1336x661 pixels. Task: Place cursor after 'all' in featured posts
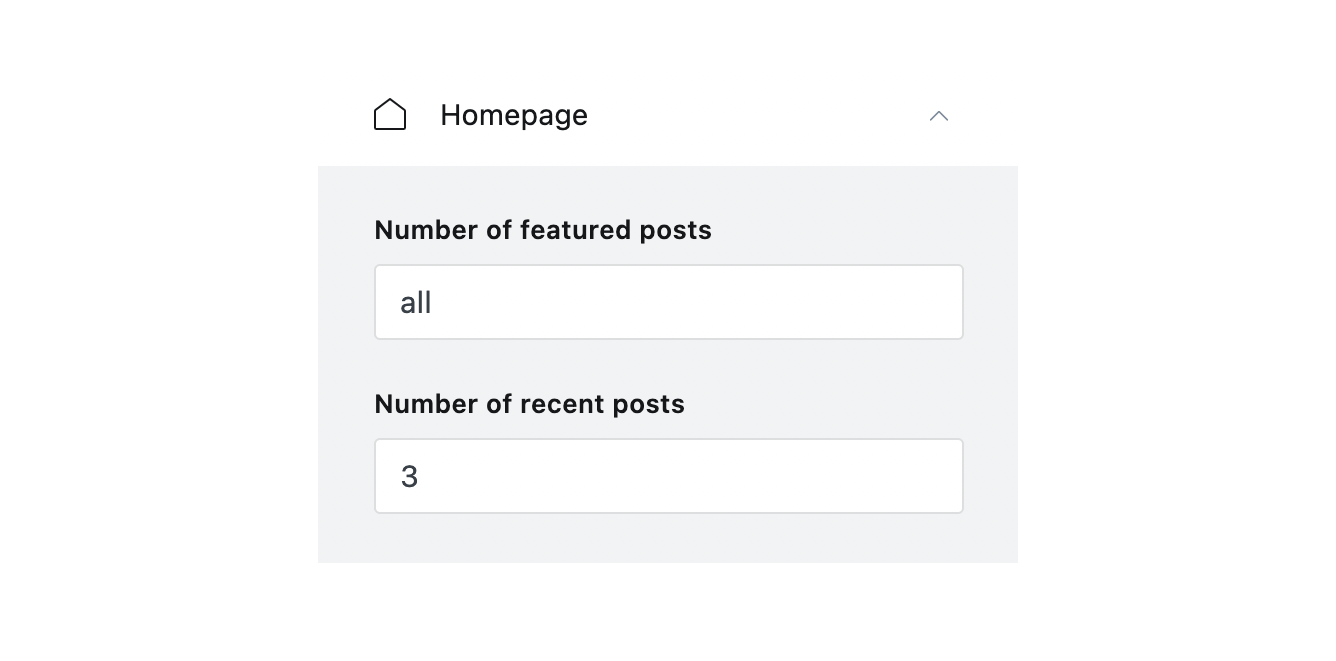click(x=433, y=303)
